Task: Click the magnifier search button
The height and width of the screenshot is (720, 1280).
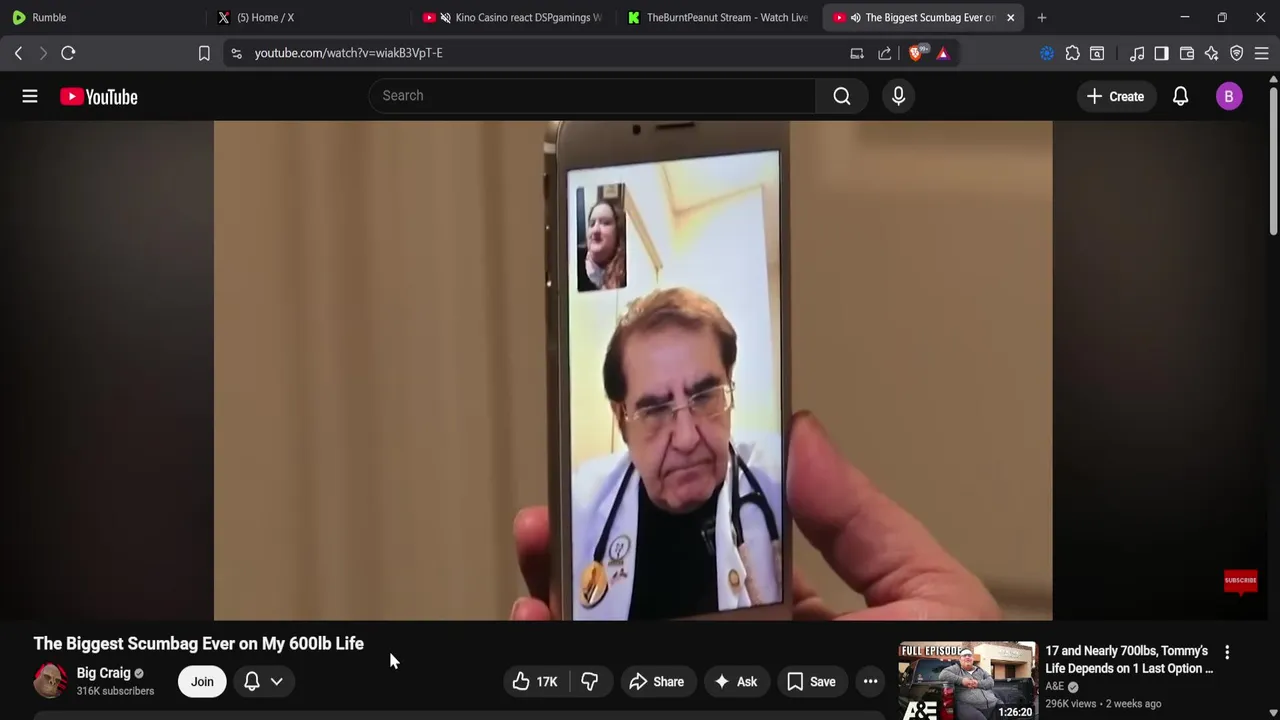Action: click(x=842, y=96)
